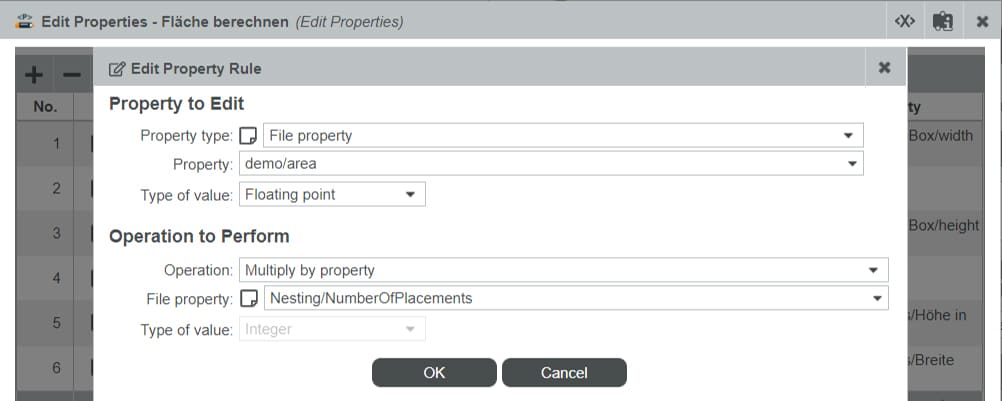Viewport: 1002px width, 401px height.
Task: Close the Edit Property Rule dialog
Action: click(884, 68)
